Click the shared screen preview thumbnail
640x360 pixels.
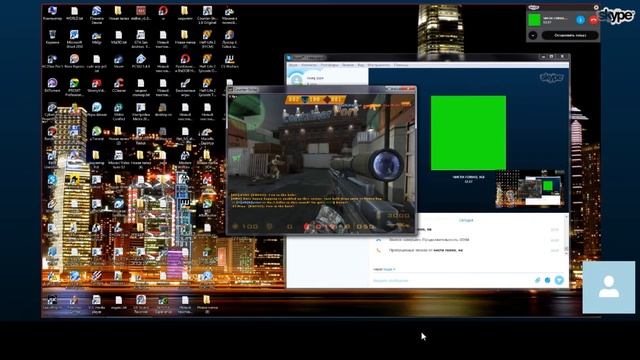pos(529,190)
